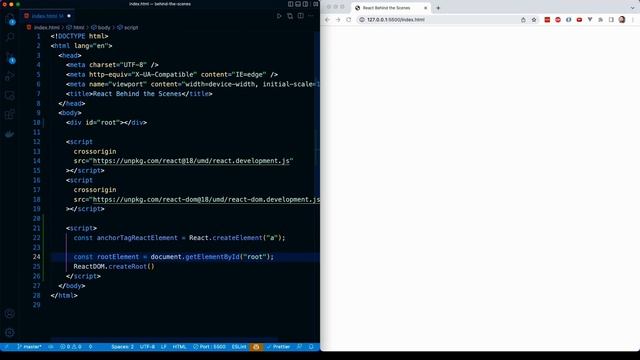Open the Accounts menu in the activity bar
Screen dimensions: 640x360
coord(10,313)
